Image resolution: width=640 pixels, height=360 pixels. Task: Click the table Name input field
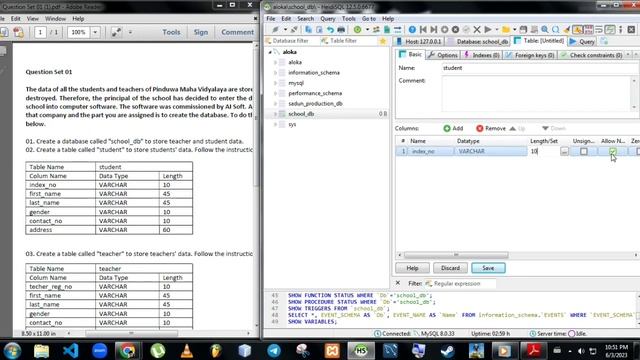click(539, 68)
